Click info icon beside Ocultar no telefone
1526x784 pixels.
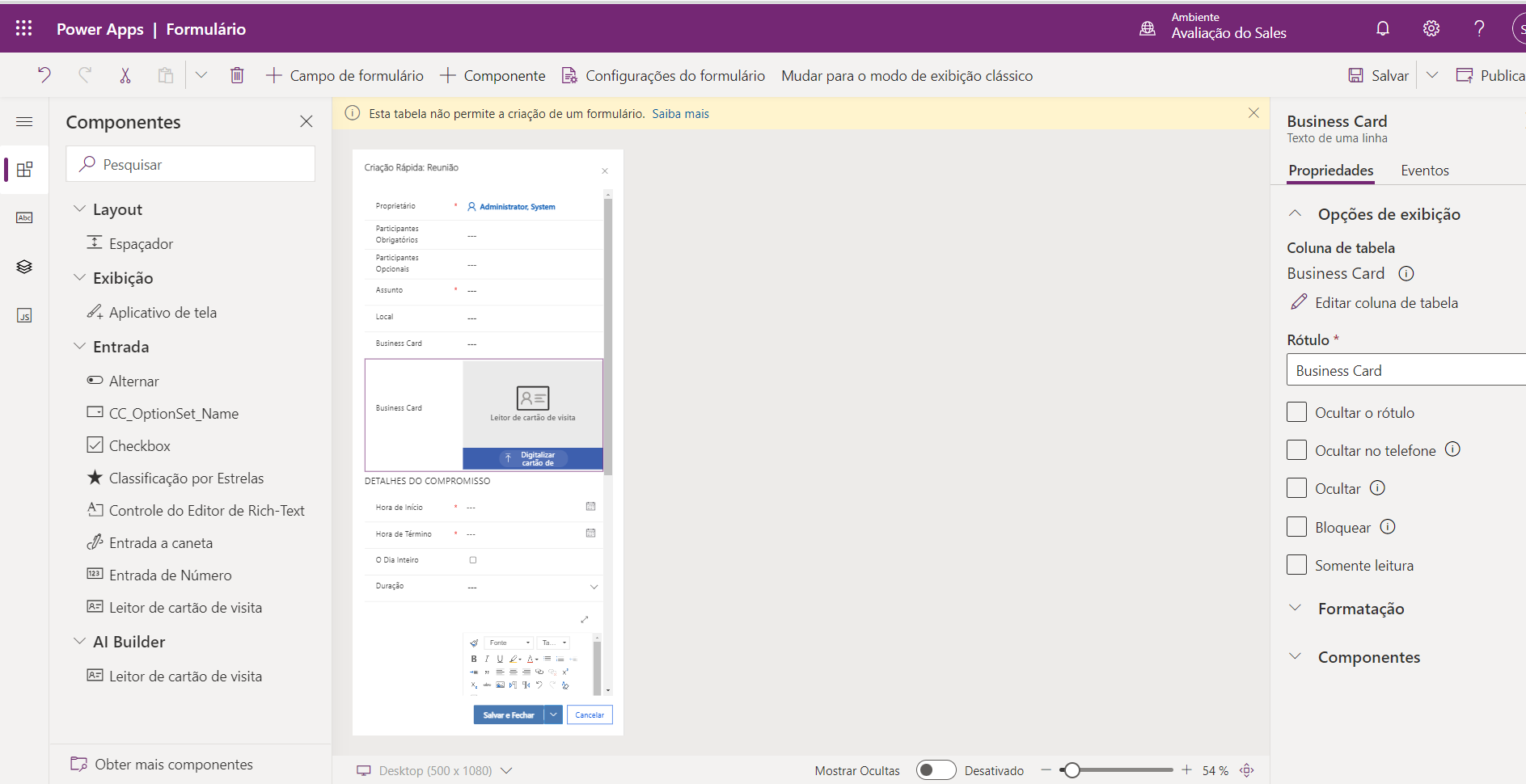point(1452,449)
